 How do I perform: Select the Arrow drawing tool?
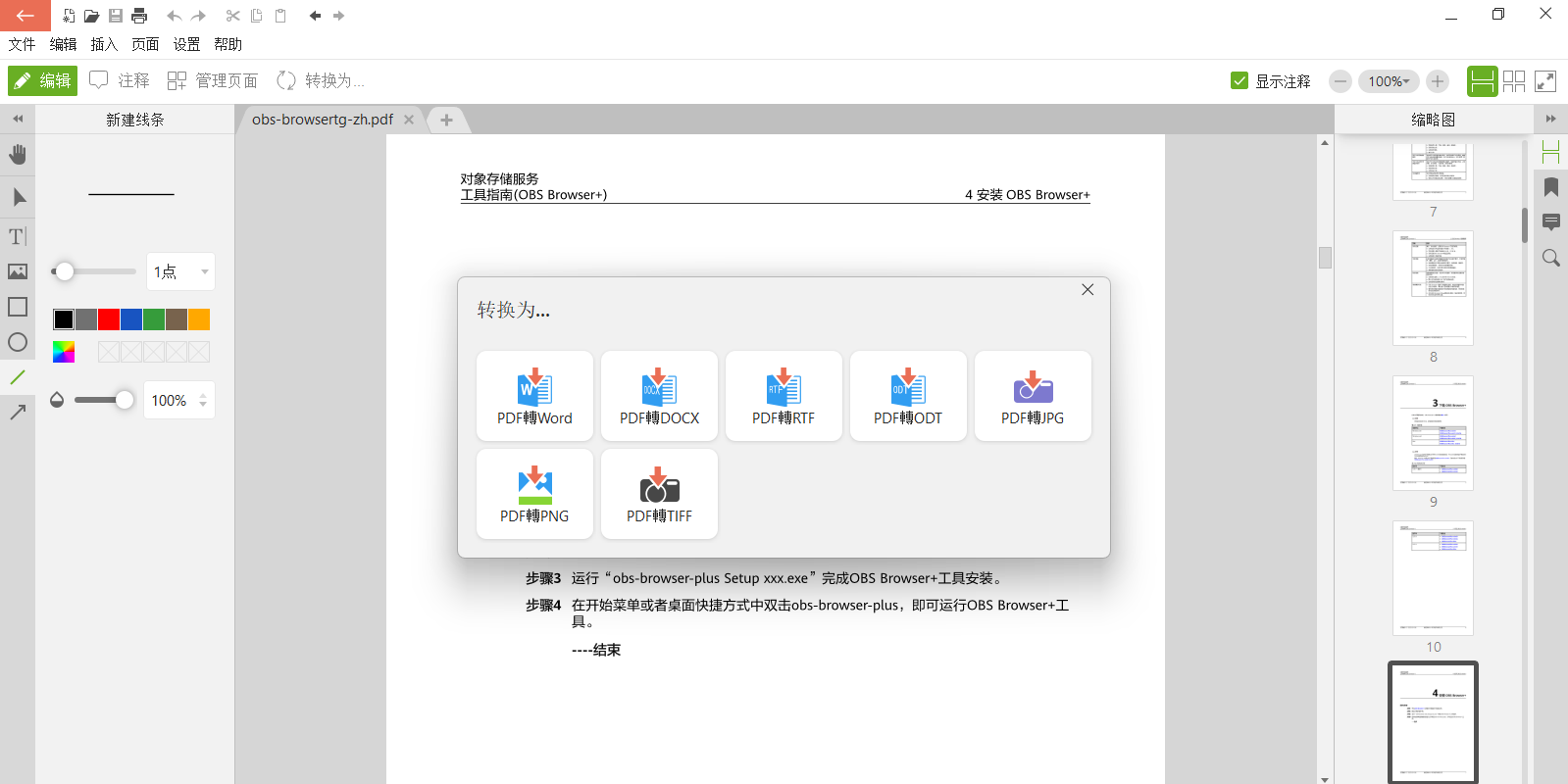tap(18, 413)
